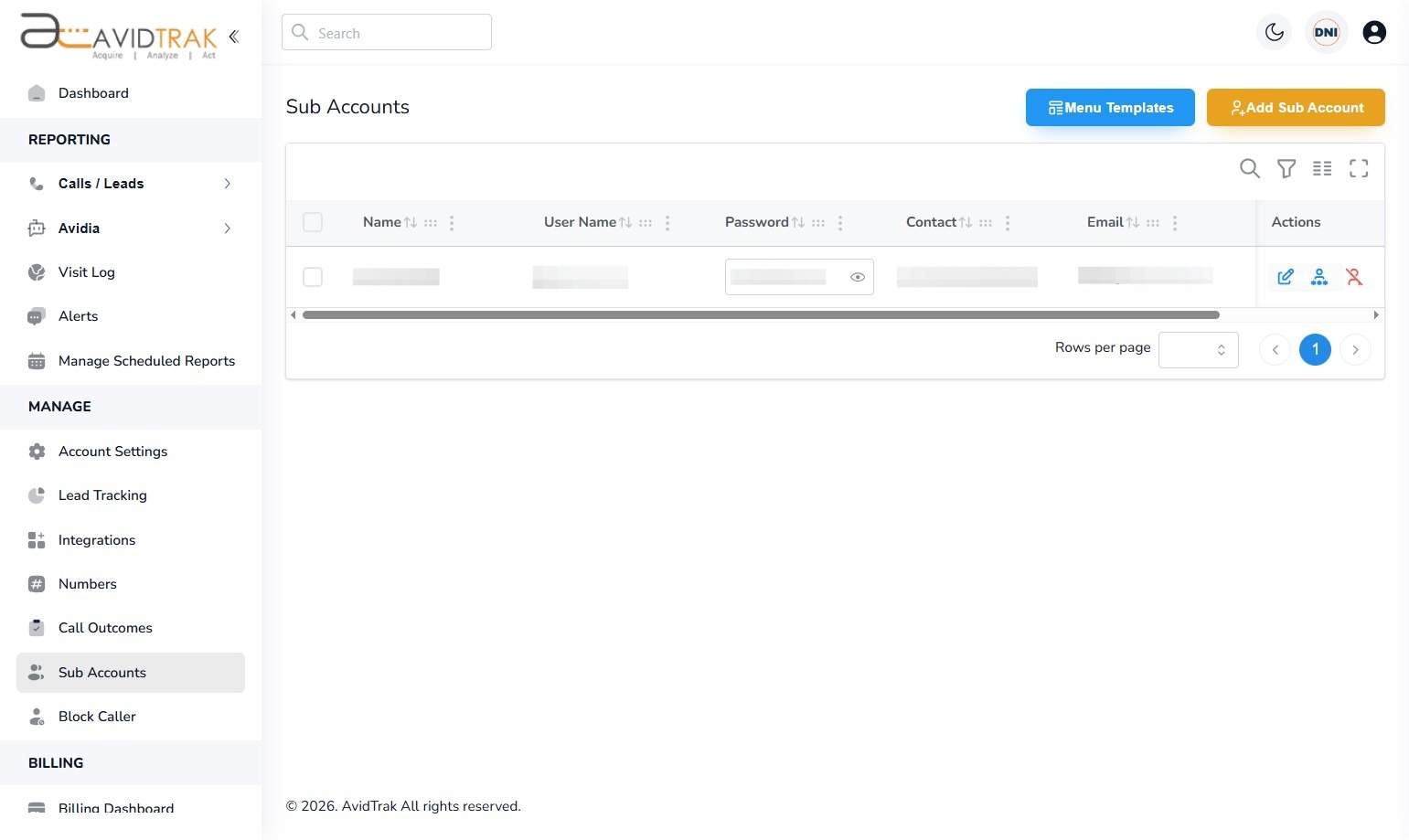Image resolution: width=1409 pixels, height=840 pixels.
Task: Open the user profile icon
Action: click(1374, 33)
